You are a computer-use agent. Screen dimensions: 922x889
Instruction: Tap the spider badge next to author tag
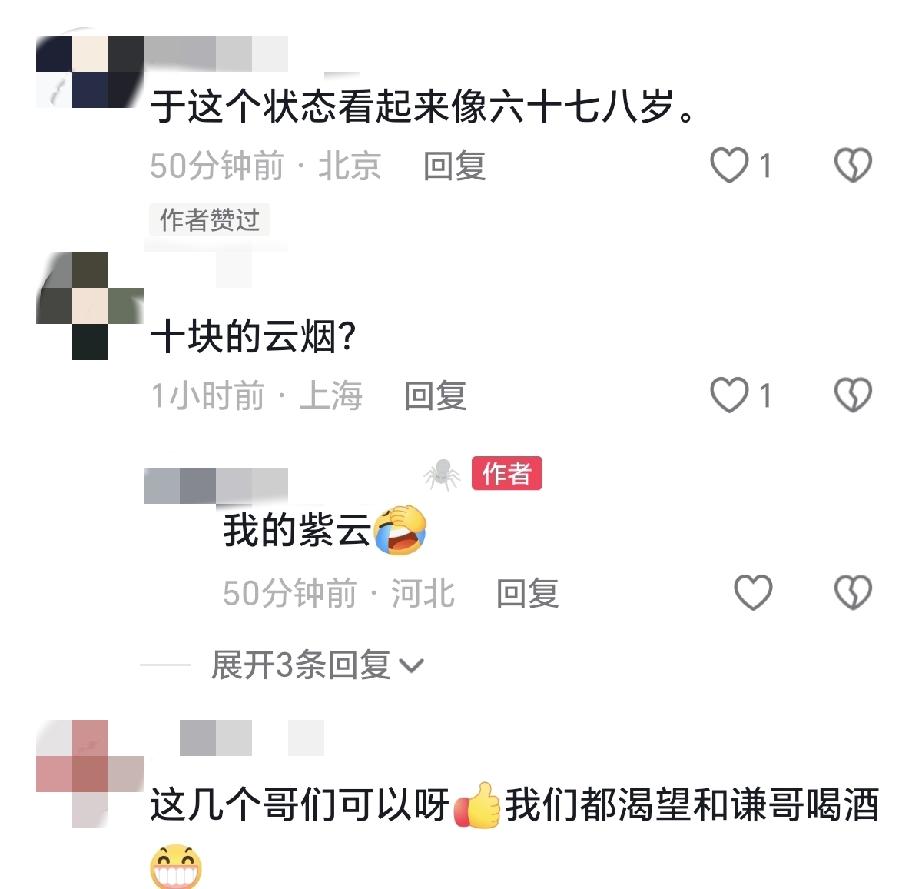coord(442,474)
